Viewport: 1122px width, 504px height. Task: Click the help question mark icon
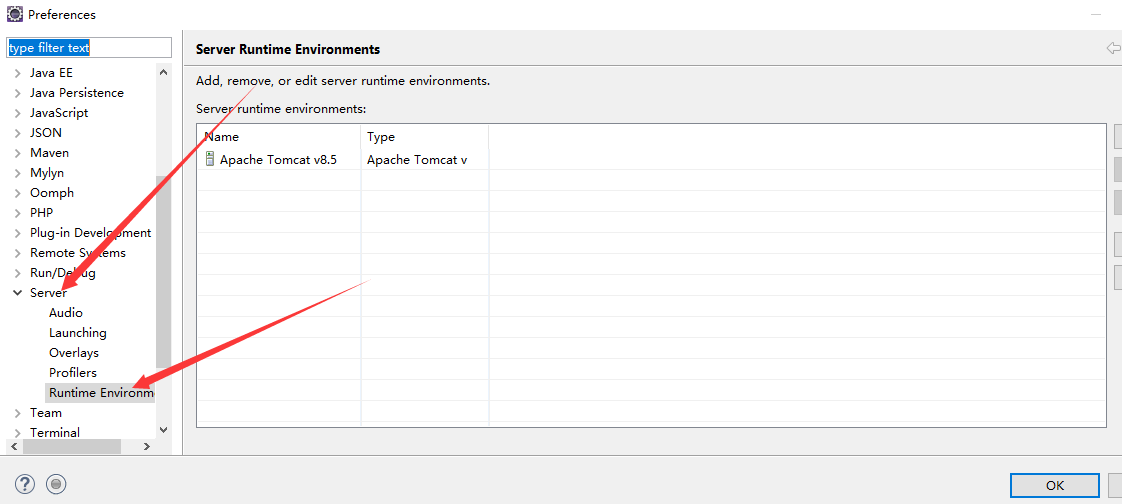pyautogui.click(x=25, y=484)
